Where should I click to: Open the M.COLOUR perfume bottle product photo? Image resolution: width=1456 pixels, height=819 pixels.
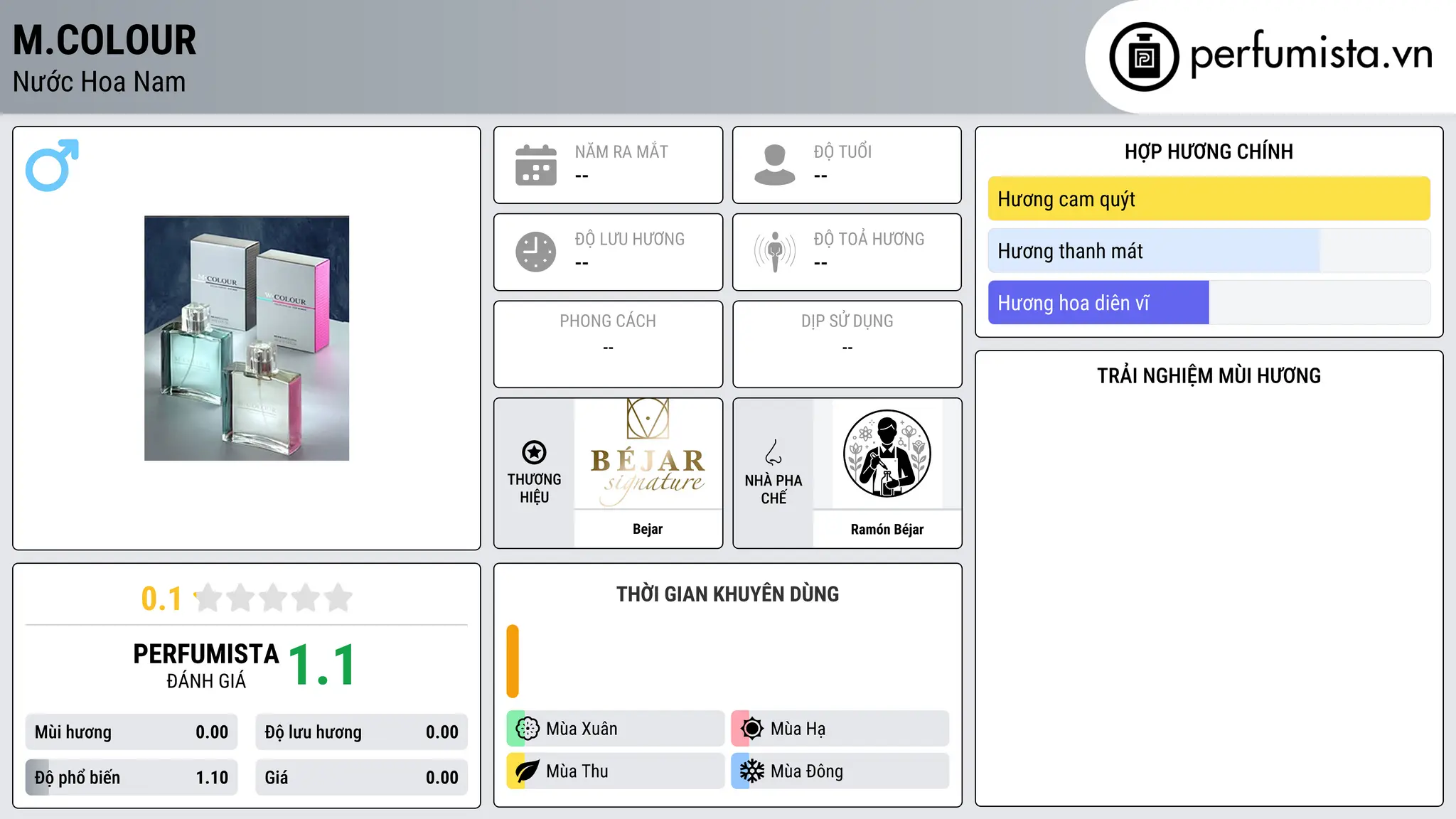coord(247,338)
